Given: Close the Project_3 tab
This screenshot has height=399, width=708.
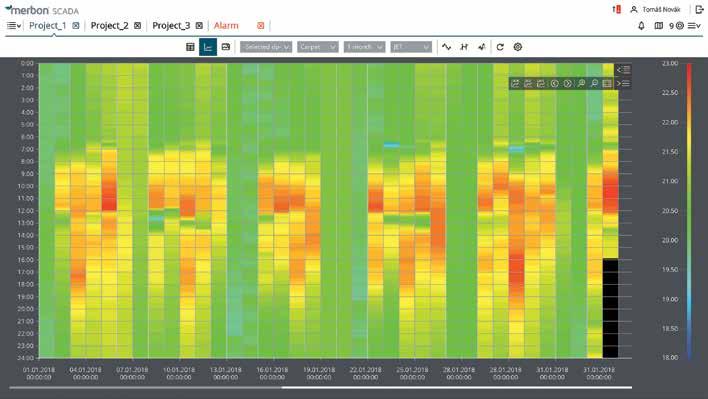Looking at the screenshot, I should point(199,26).
